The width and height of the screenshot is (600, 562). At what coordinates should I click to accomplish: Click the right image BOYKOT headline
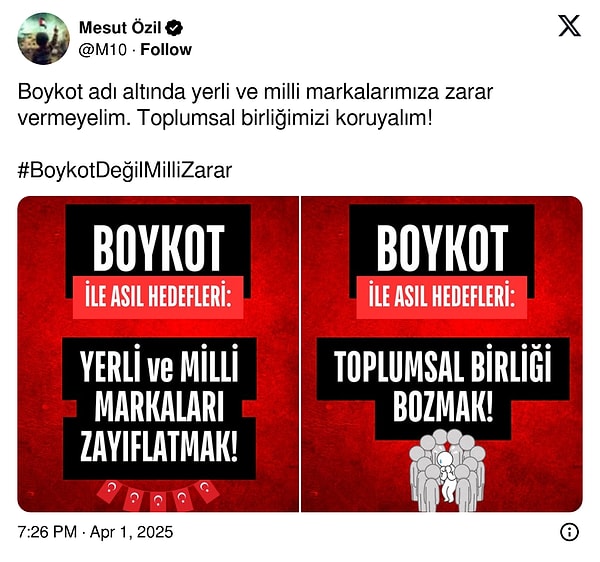click(x=442, y=248)
